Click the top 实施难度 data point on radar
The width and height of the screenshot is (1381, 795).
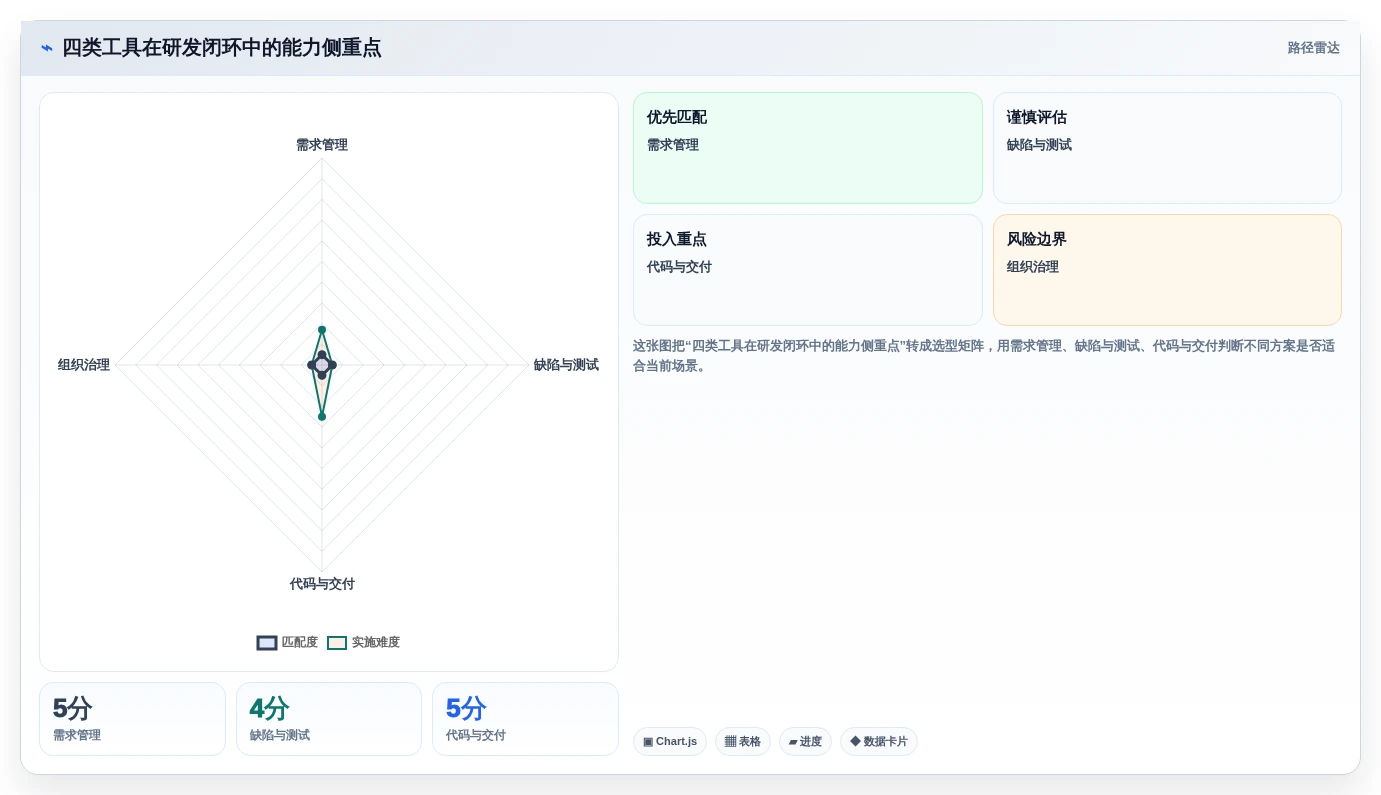(322, 329)
